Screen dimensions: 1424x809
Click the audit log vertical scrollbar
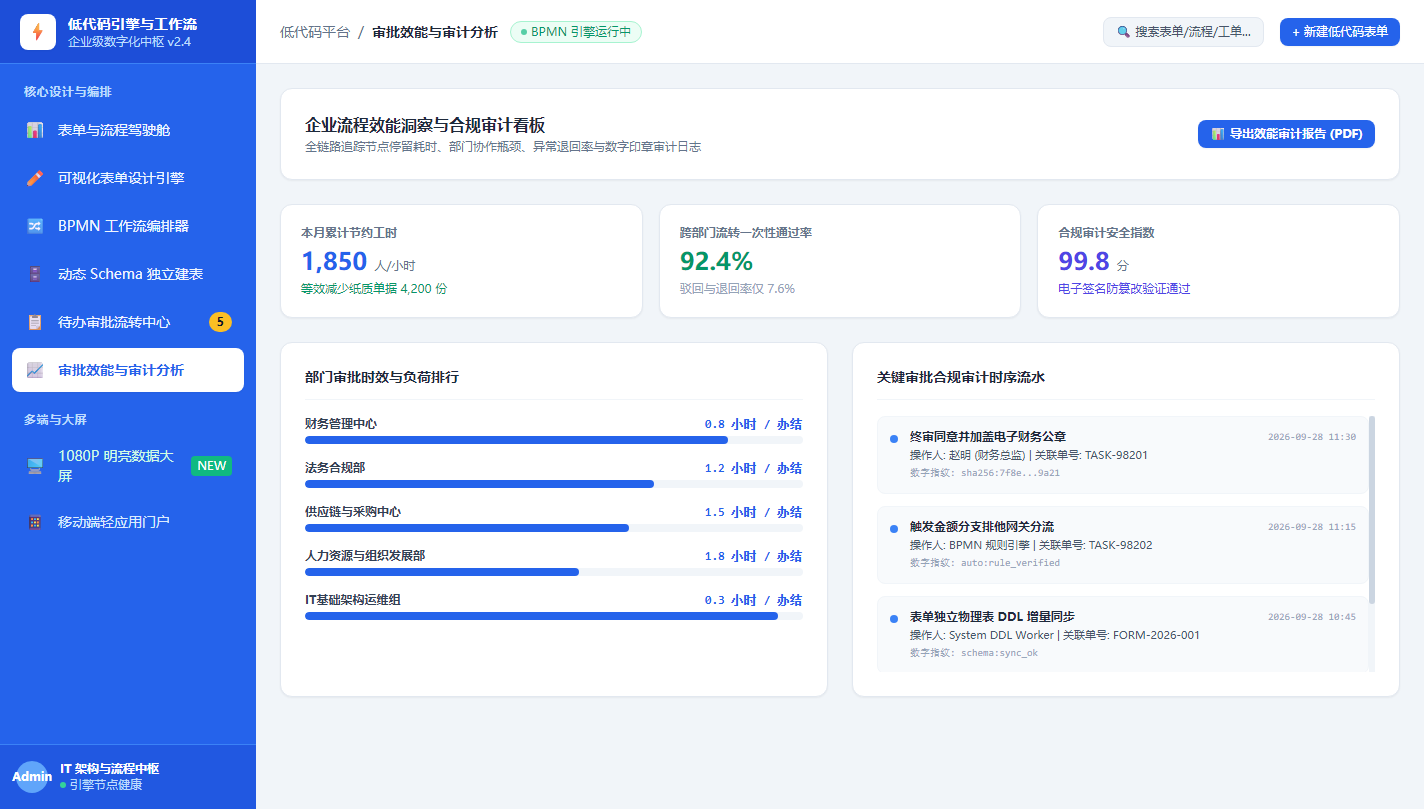(1372, 510)
